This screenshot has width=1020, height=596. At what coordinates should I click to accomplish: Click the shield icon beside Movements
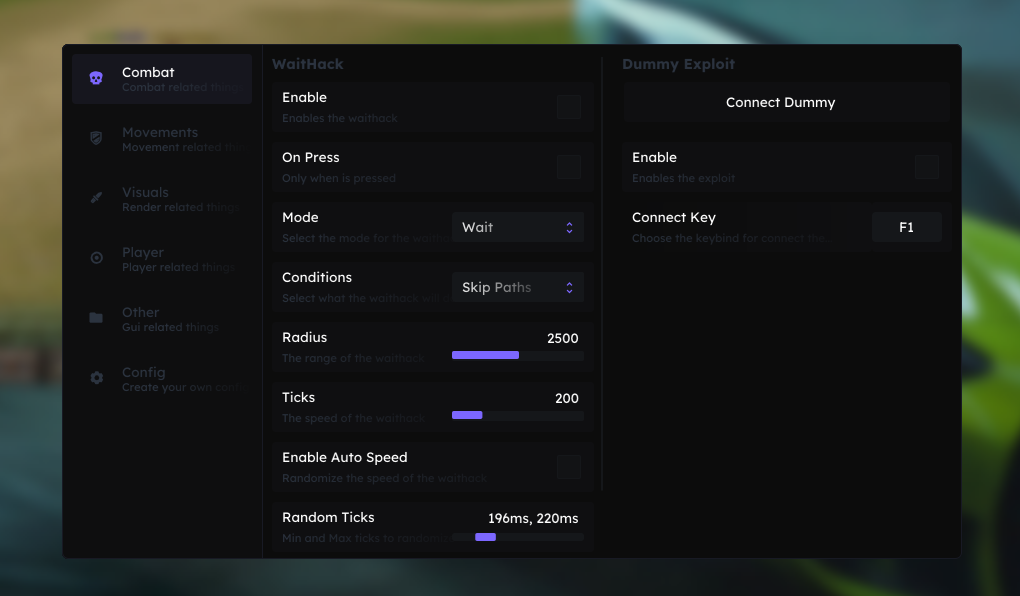96,138
